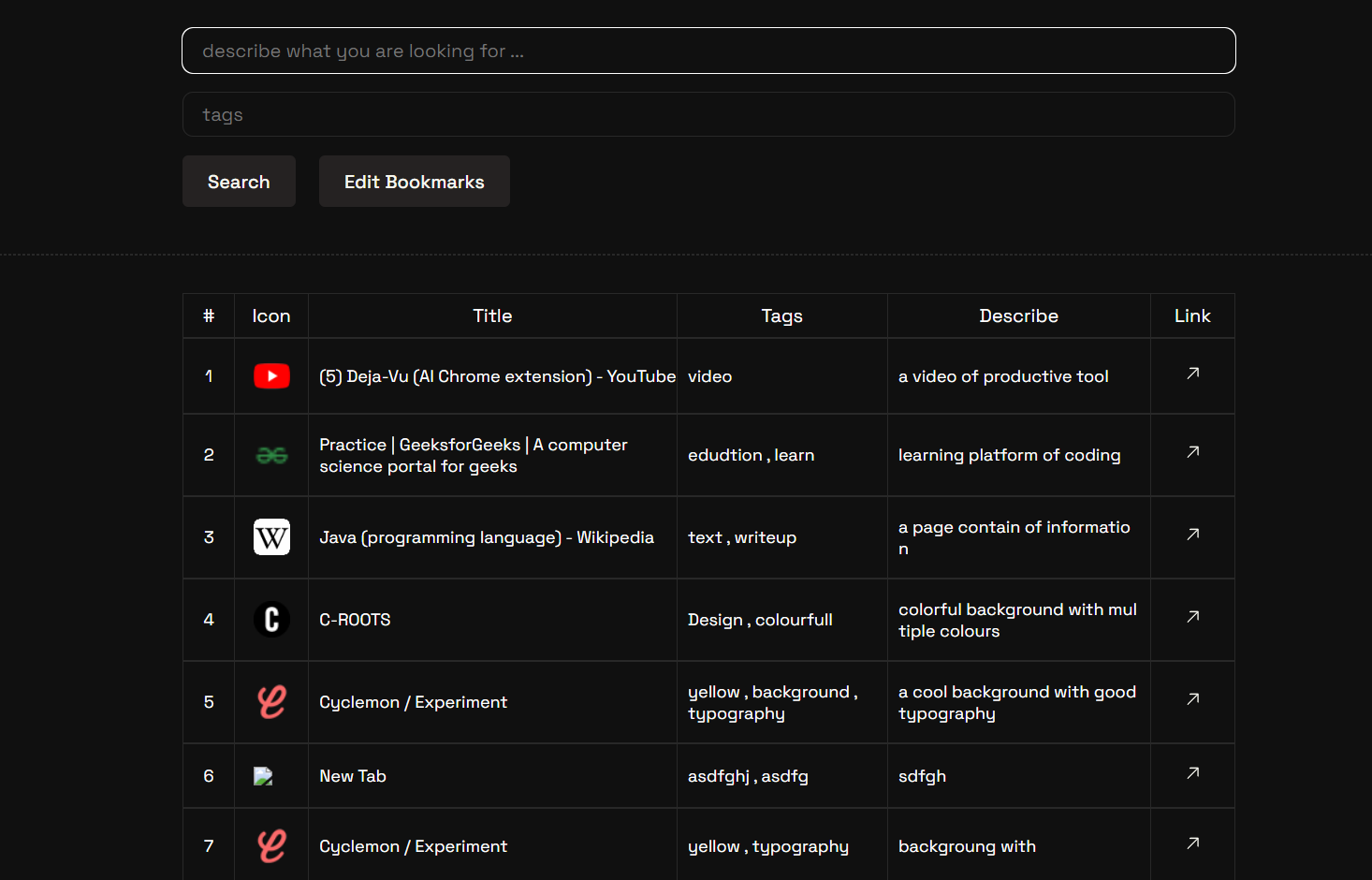
Task: Click the Title column header
Action: (492, 316)
